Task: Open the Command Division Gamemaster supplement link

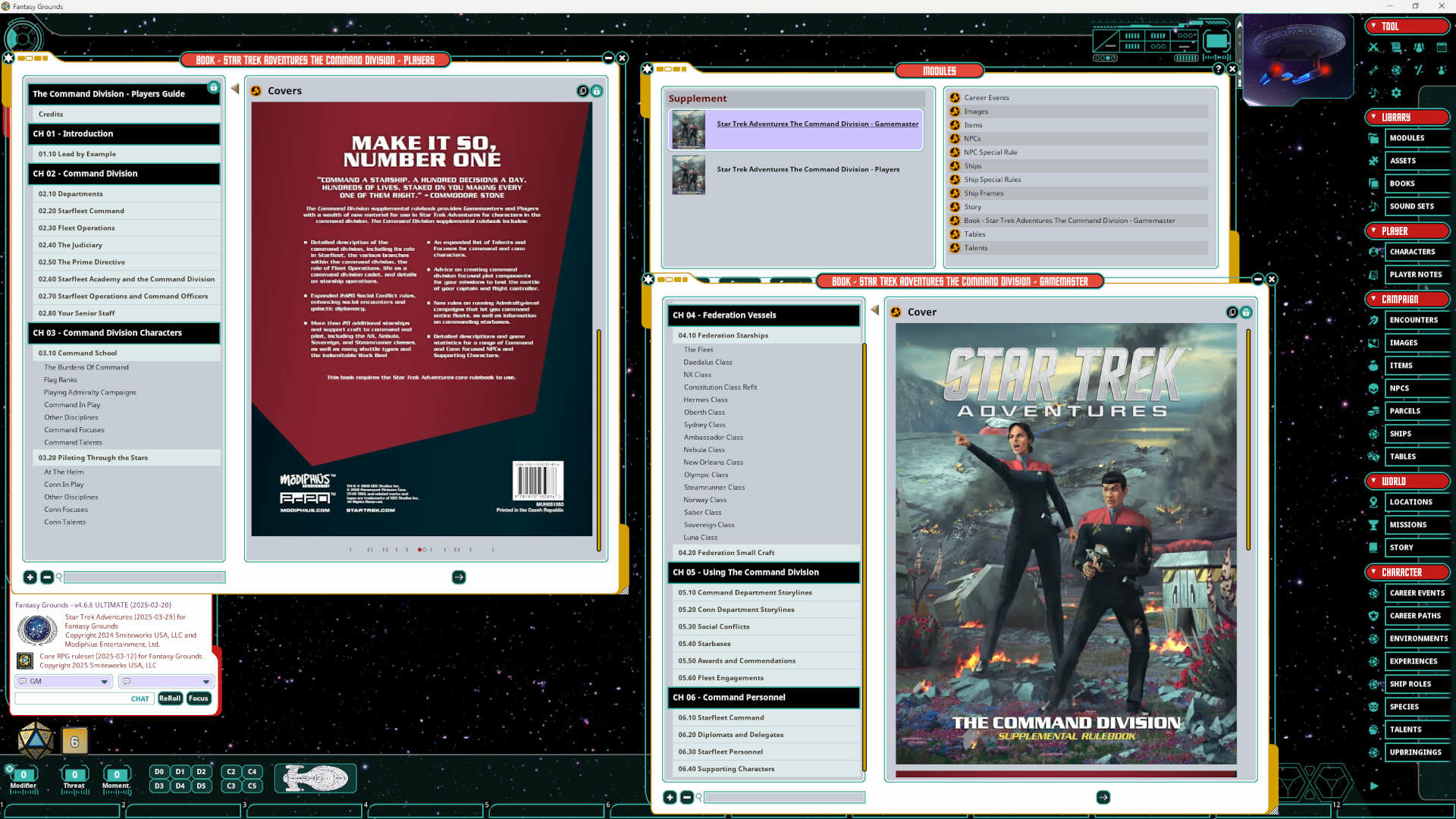Action: coord(817,124)
